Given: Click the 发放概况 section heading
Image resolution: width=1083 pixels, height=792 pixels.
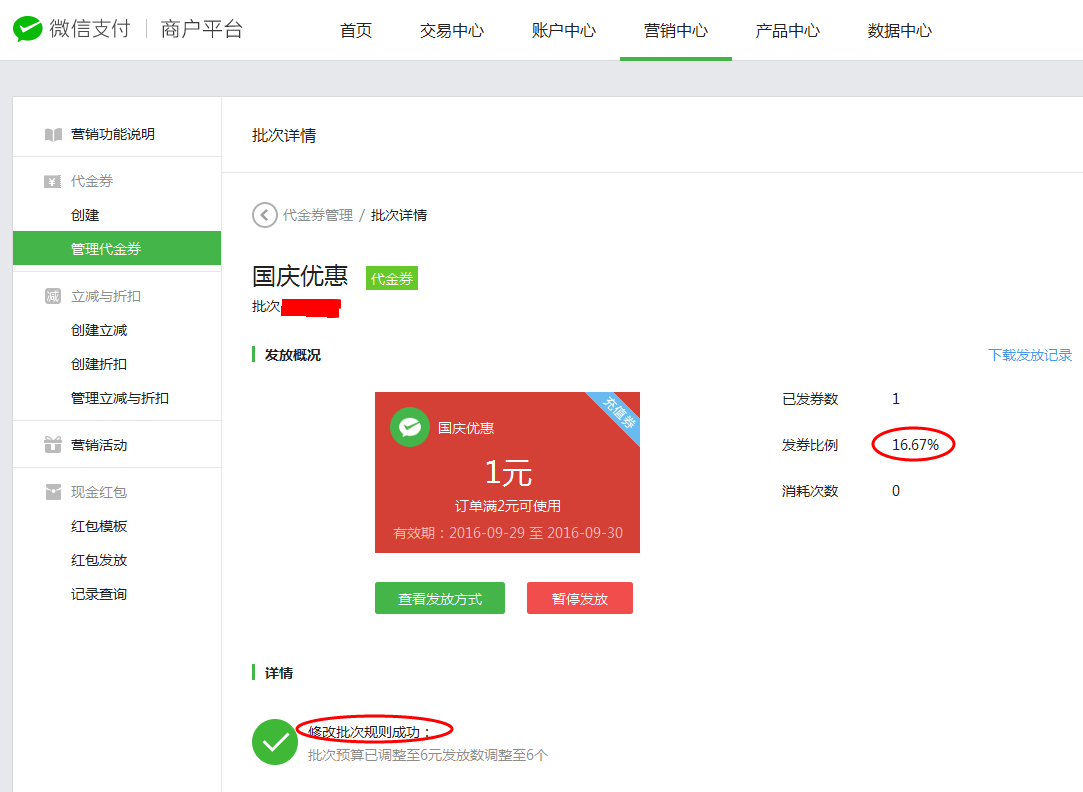Looking at the screenshot, I should tap(293, 355).
